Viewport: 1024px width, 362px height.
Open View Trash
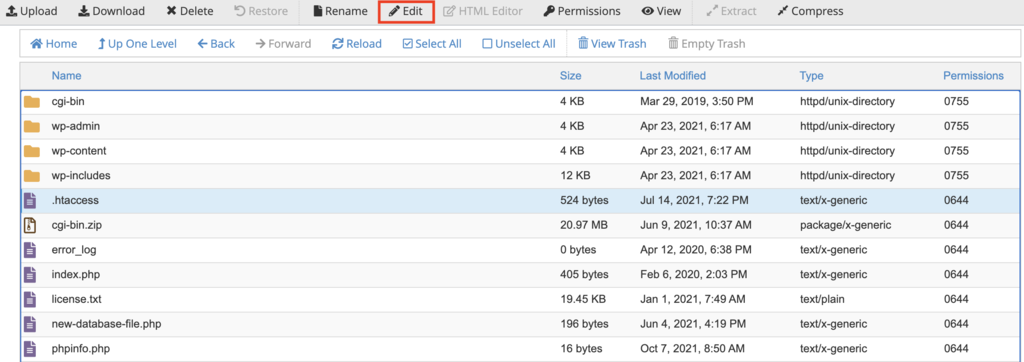click(x=612, y=44)
